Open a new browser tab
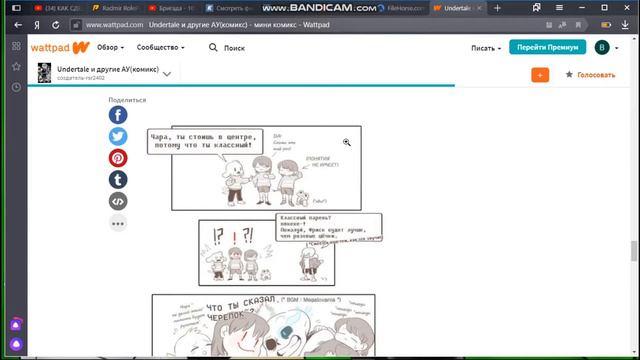This screenshot has height=360, width=640. pyautogui.click(x=497, y=8)
